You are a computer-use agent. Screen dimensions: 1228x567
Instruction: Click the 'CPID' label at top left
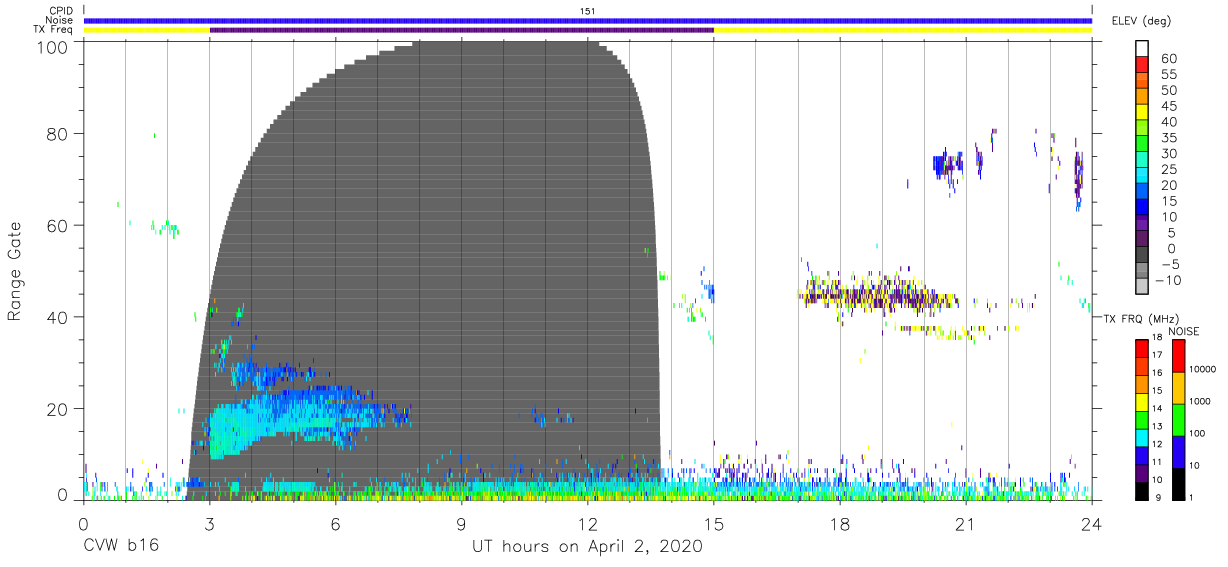tap(60, 11)
